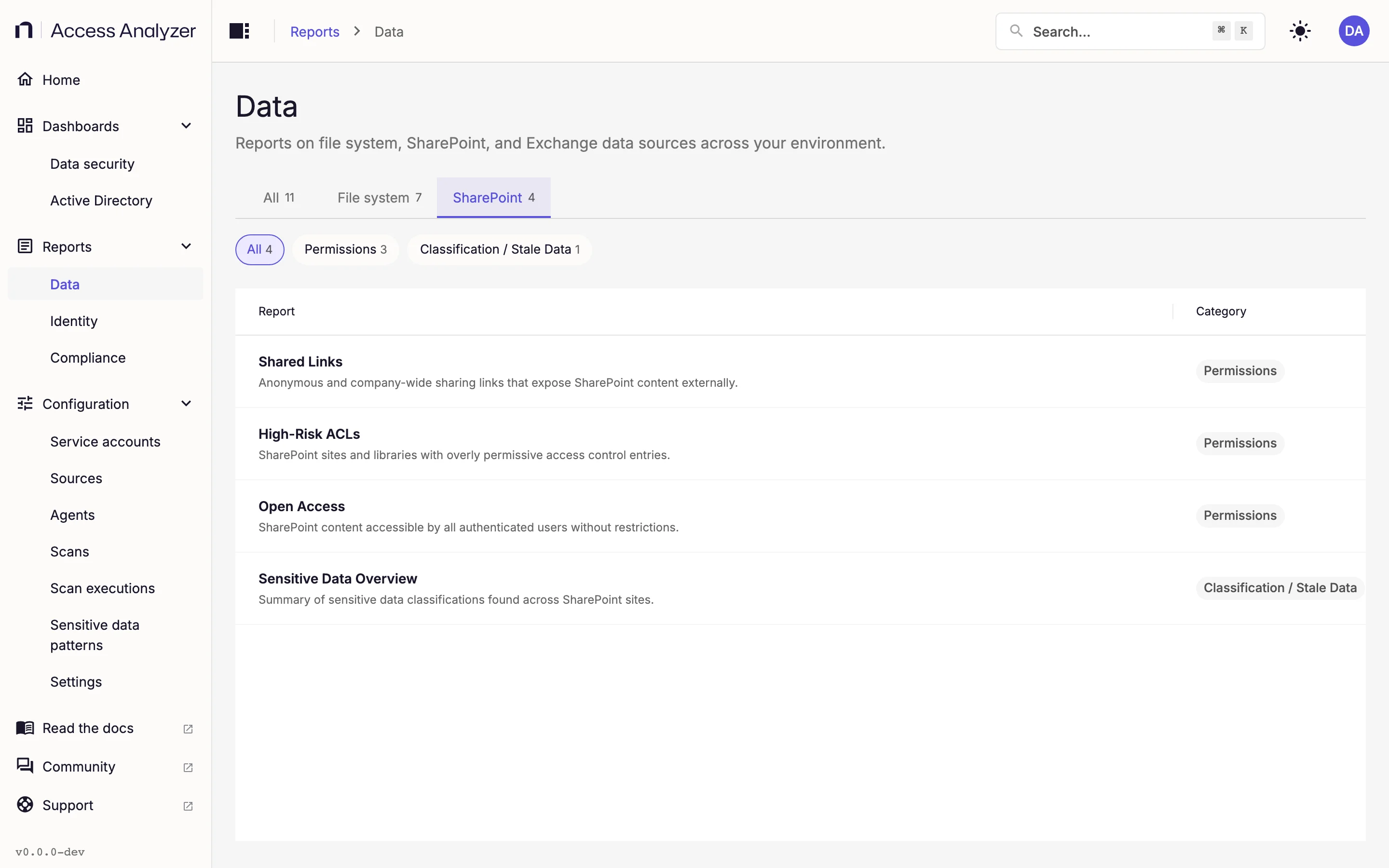Open the Support link
The width and height of the screenshot is (1389, 868).
(x=106, y=805)
